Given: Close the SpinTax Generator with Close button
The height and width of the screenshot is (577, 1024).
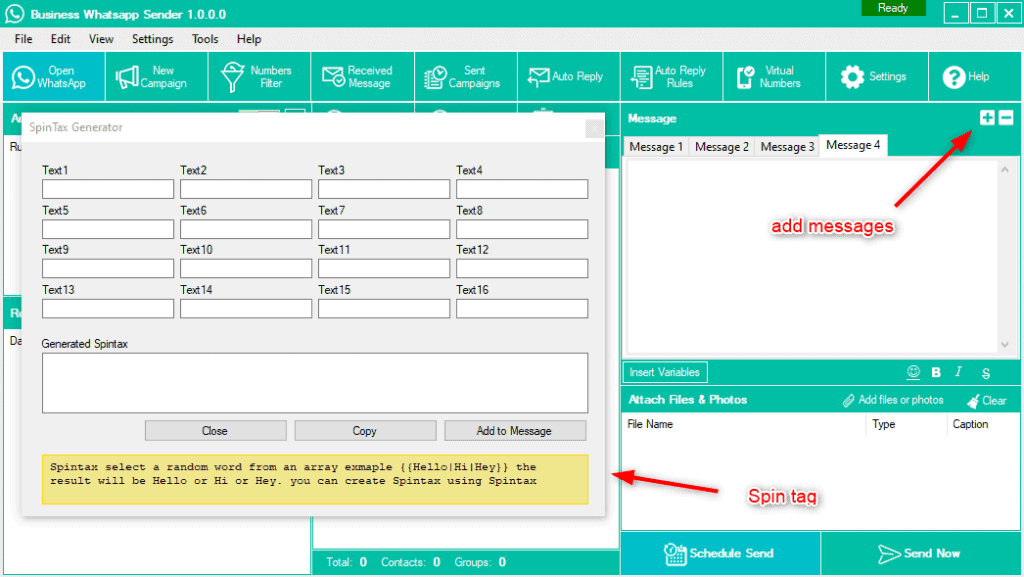Looking at the screenshot, I should click(215, 431).
